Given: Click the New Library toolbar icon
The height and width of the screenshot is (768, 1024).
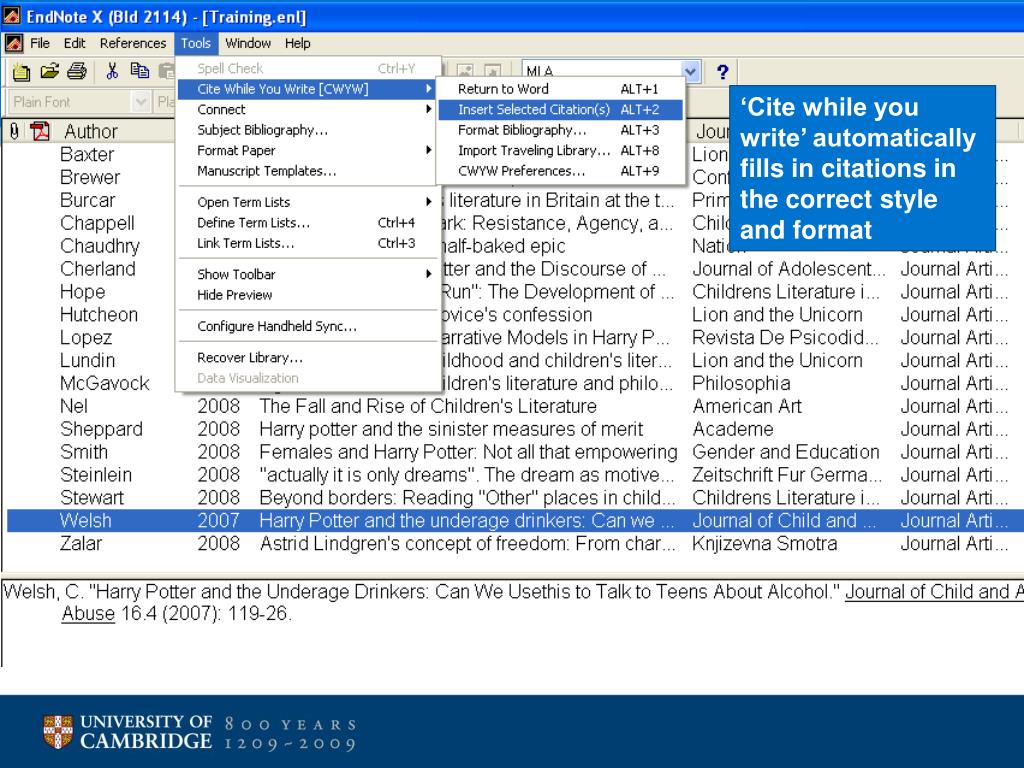Looking at the screenshot, I should click(22, 71).
